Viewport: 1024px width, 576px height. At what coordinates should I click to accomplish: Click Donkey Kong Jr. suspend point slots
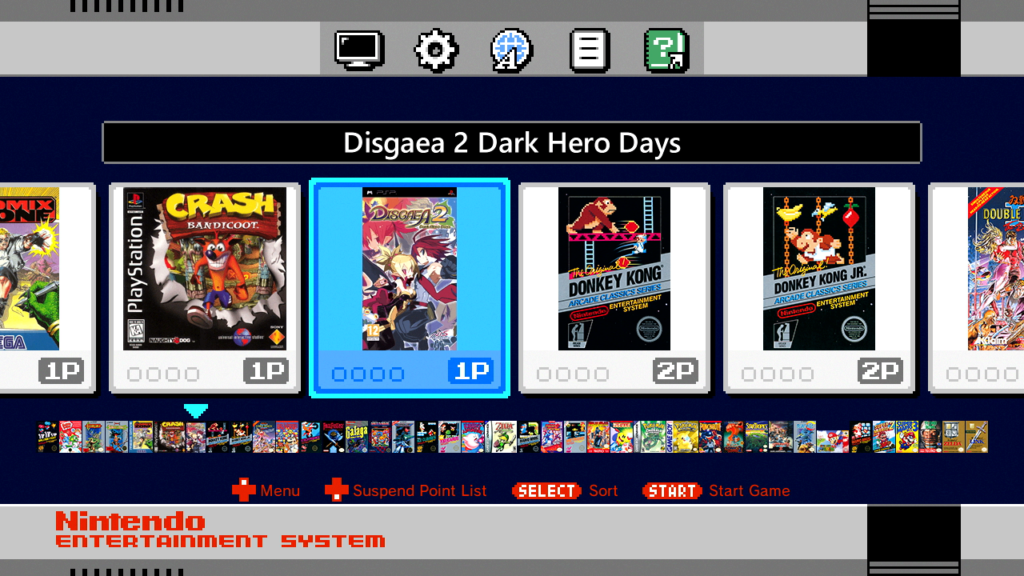coord(777,374)
